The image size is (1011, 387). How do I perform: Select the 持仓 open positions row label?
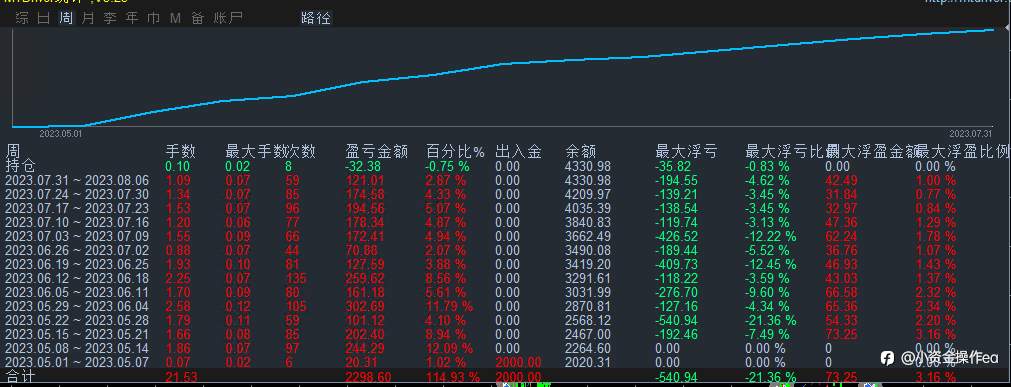click(21, 166)
